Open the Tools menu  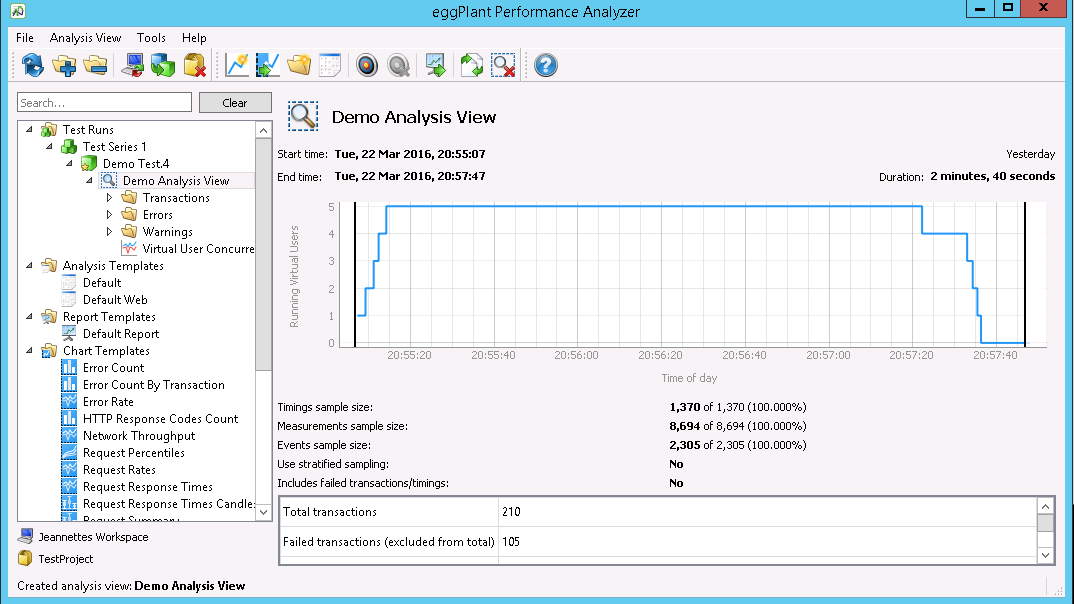pos(151,38)
